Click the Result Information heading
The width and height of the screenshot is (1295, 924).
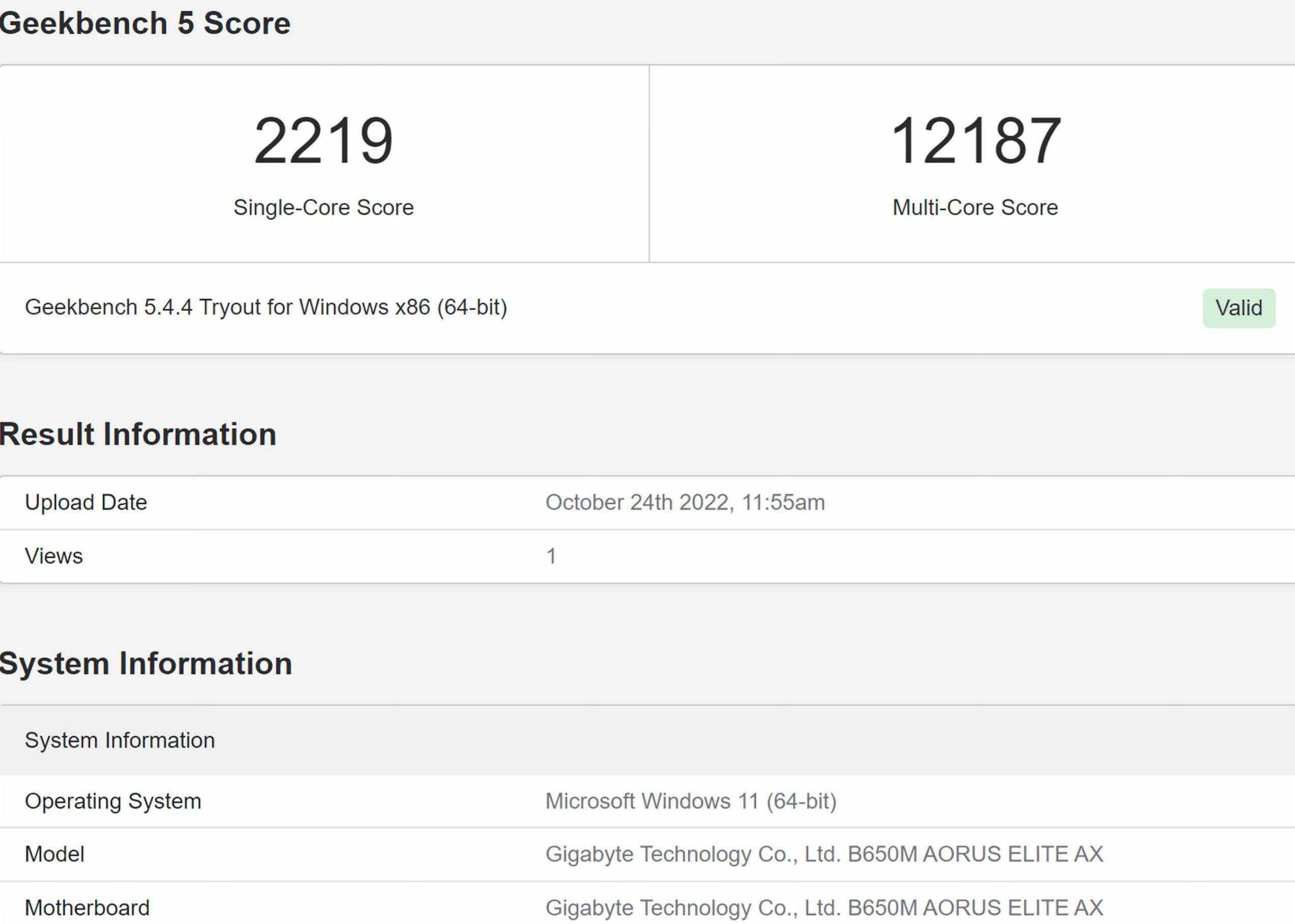coord(138,434)
